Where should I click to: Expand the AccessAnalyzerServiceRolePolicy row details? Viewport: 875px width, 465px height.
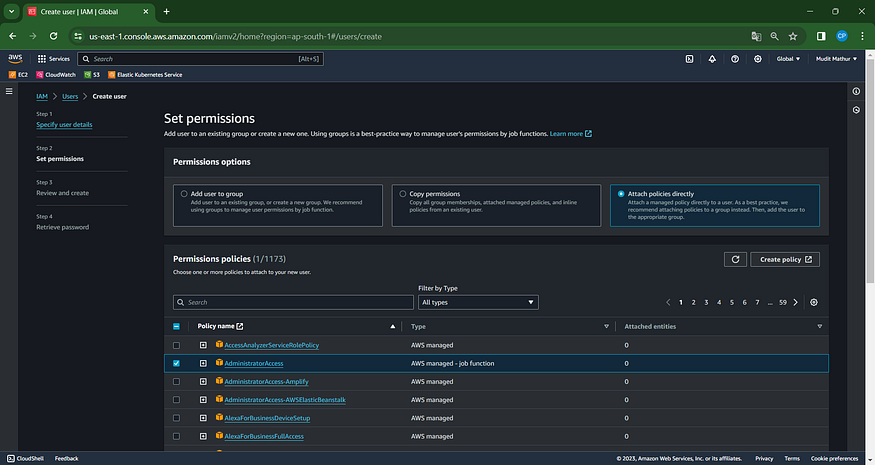pos(203,346)
